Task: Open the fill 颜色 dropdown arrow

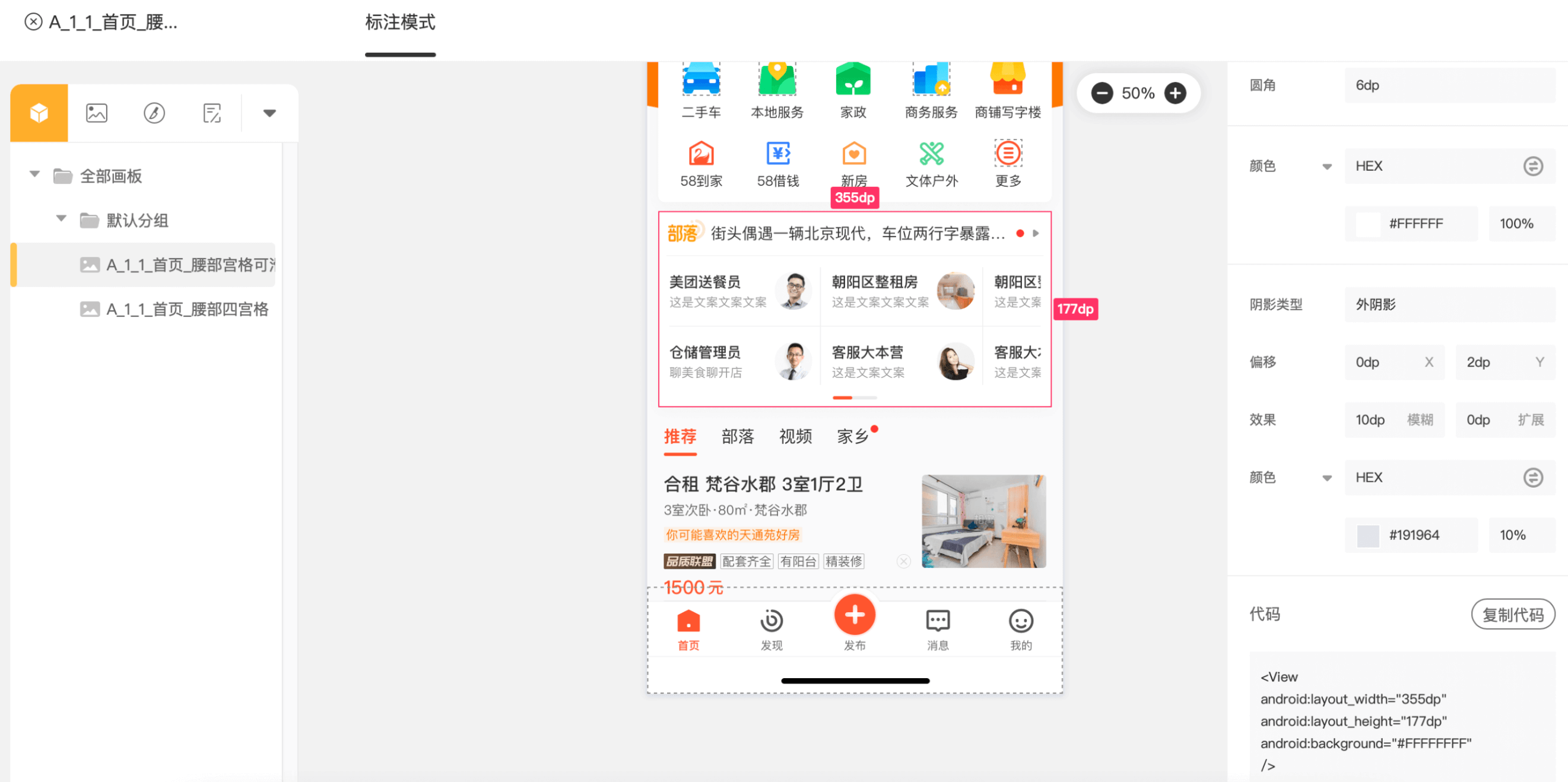Action: (1326, 167)
